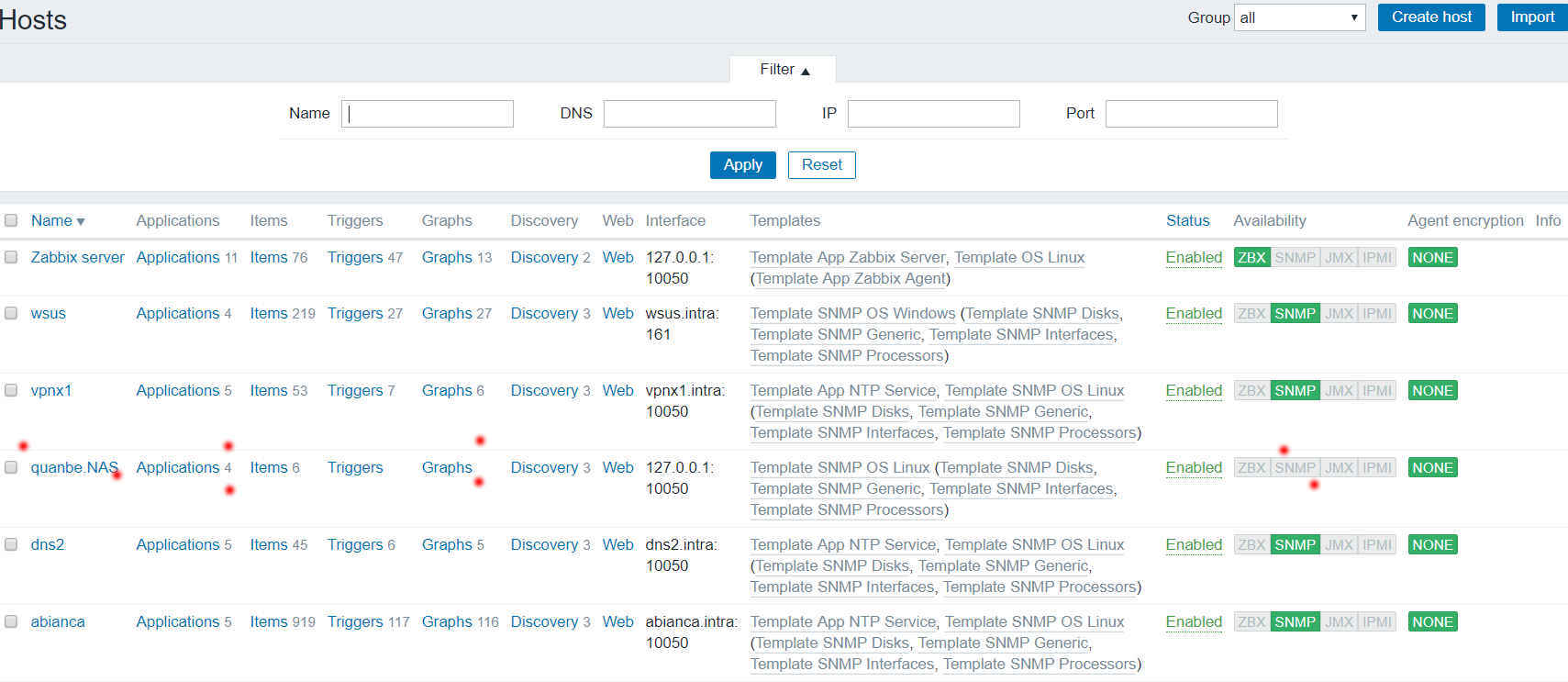
Task: Click JMX availability badge for Zabbix server
Action: pyautogui.click(x=1339, y=257)
